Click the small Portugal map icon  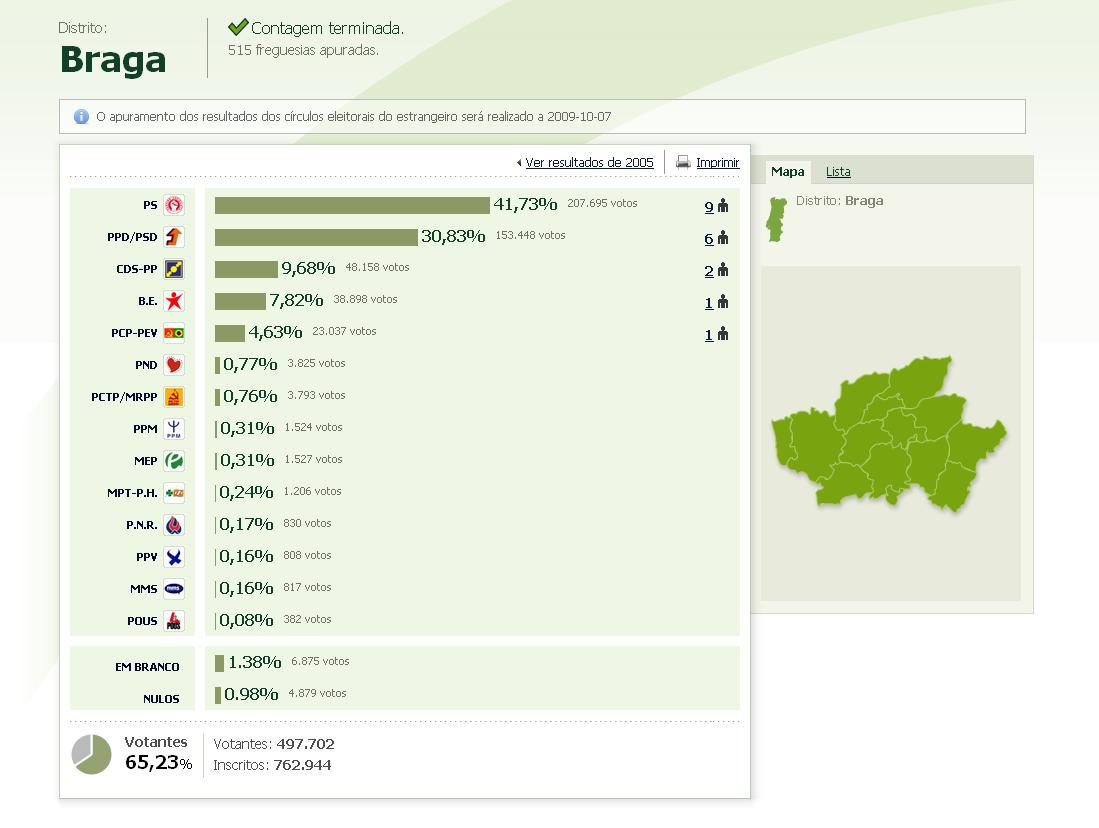click(x=776, y=219)
